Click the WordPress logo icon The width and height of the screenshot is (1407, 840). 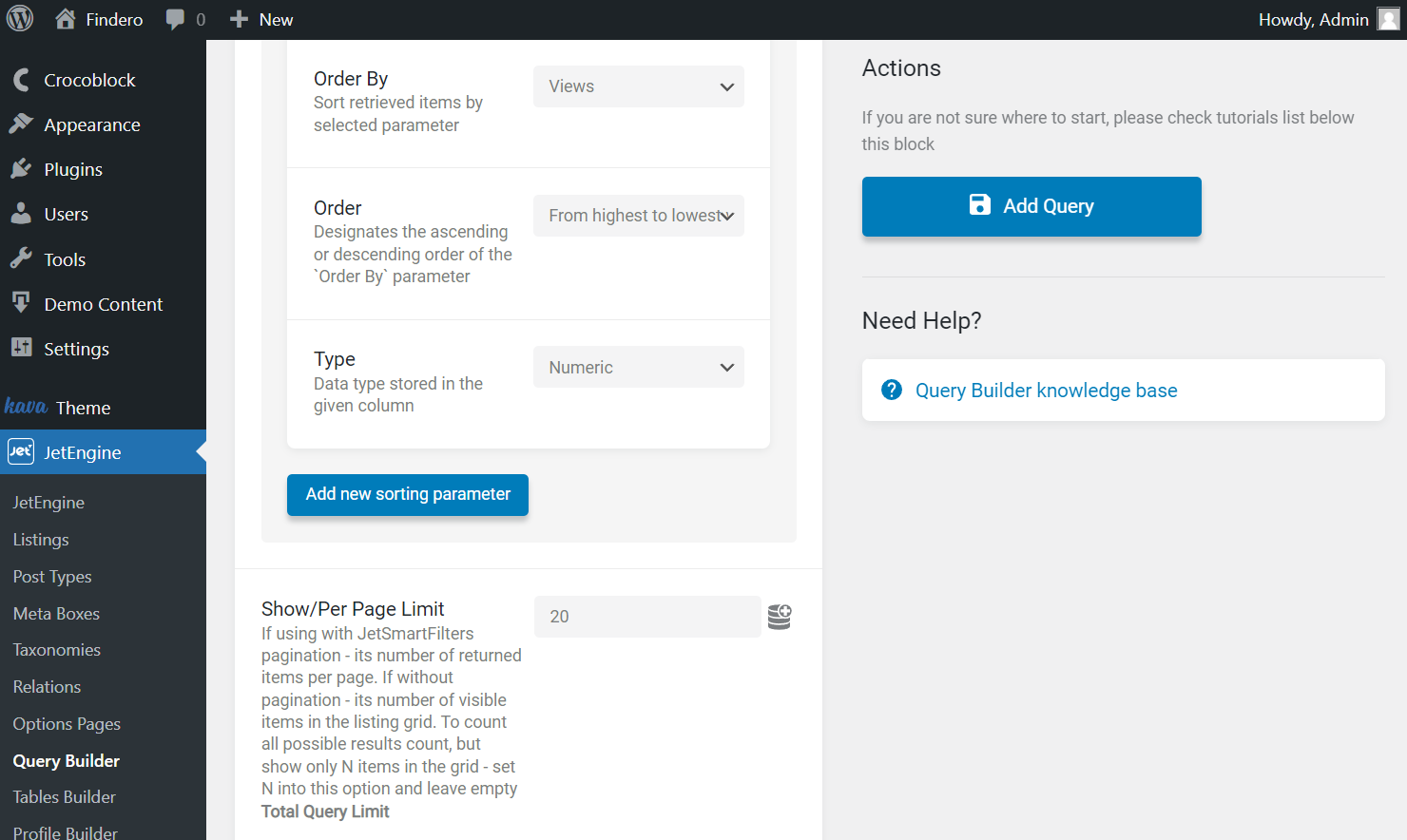(20, 19)
